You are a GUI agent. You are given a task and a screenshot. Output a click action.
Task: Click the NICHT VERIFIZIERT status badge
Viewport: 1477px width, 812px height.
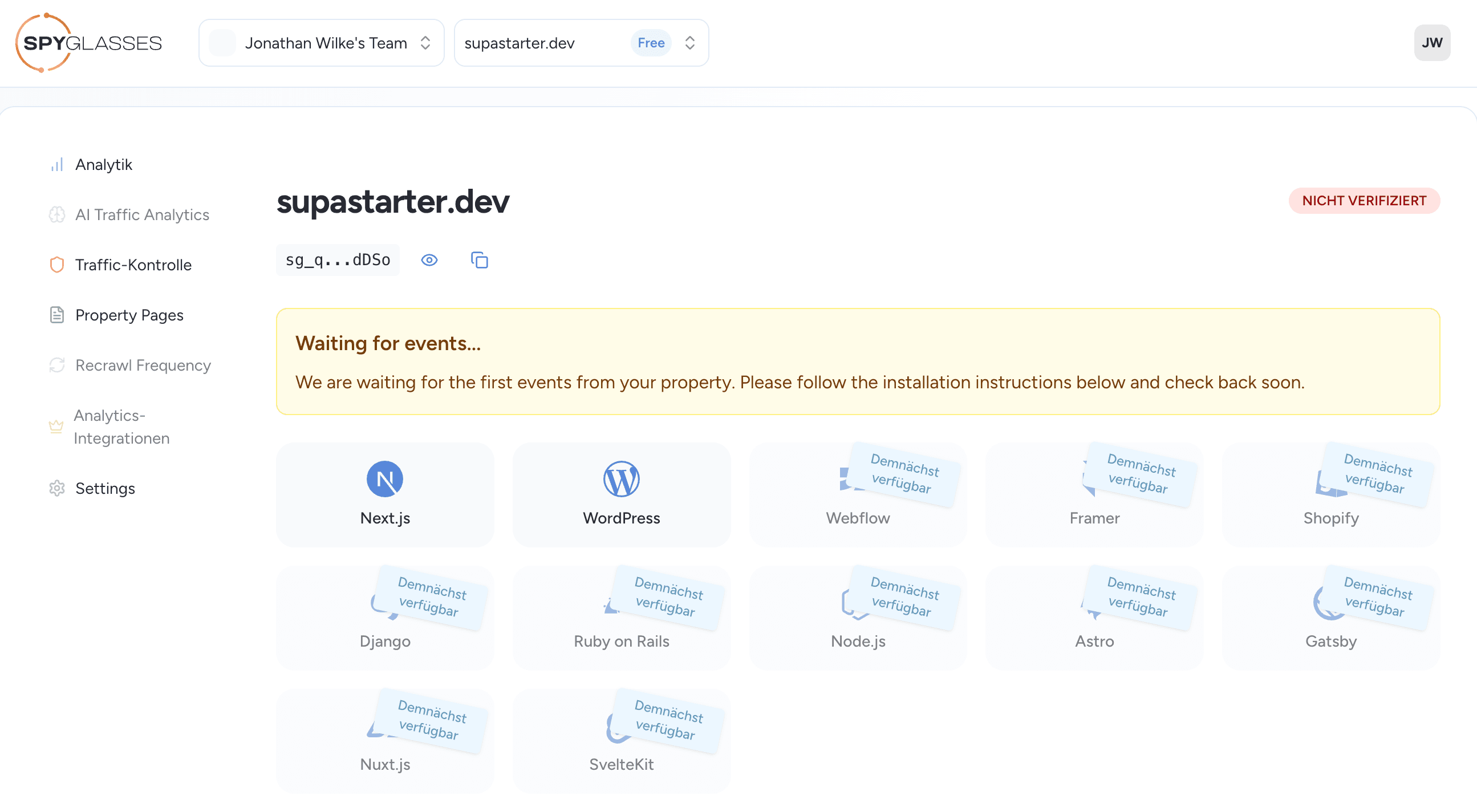click(1364, 201)
